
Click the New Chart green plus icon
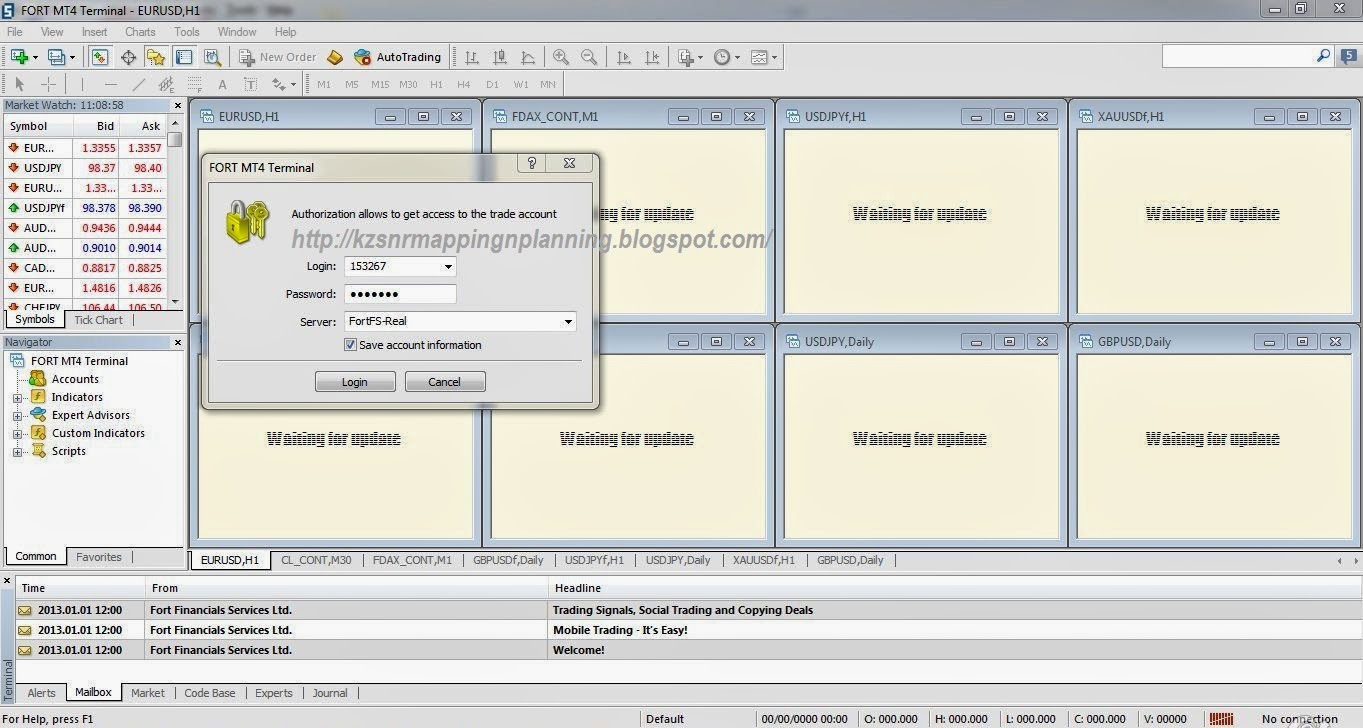(19, 57)
